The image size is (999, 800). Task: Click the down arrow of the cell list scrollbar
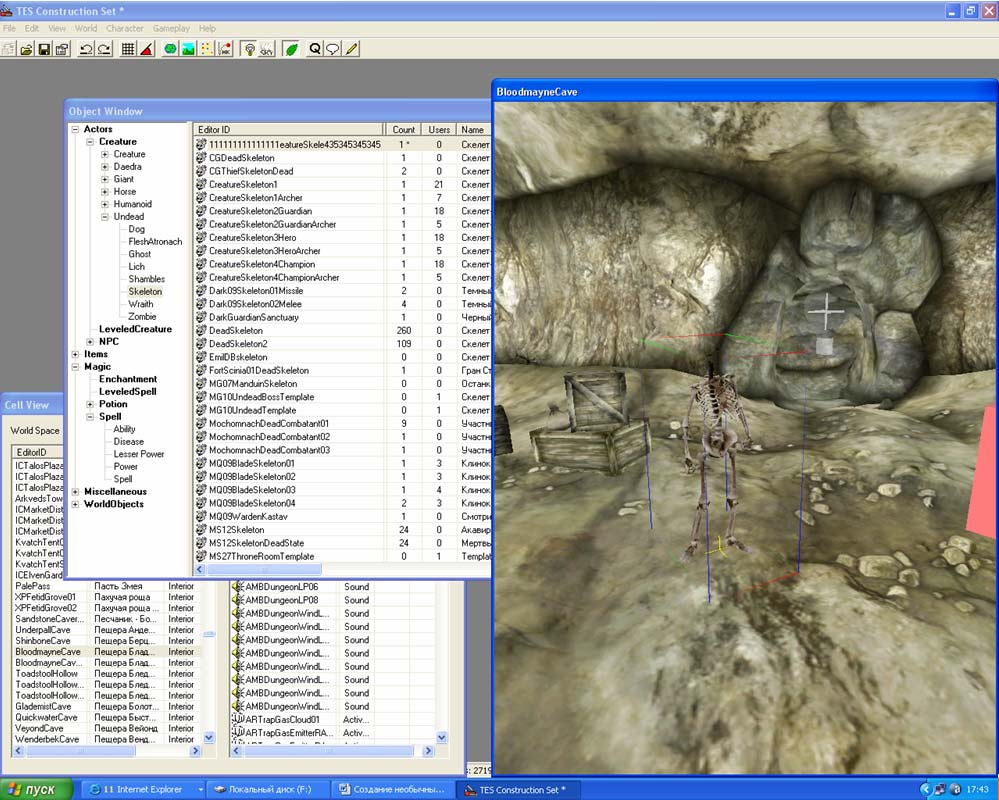(208, 738)
